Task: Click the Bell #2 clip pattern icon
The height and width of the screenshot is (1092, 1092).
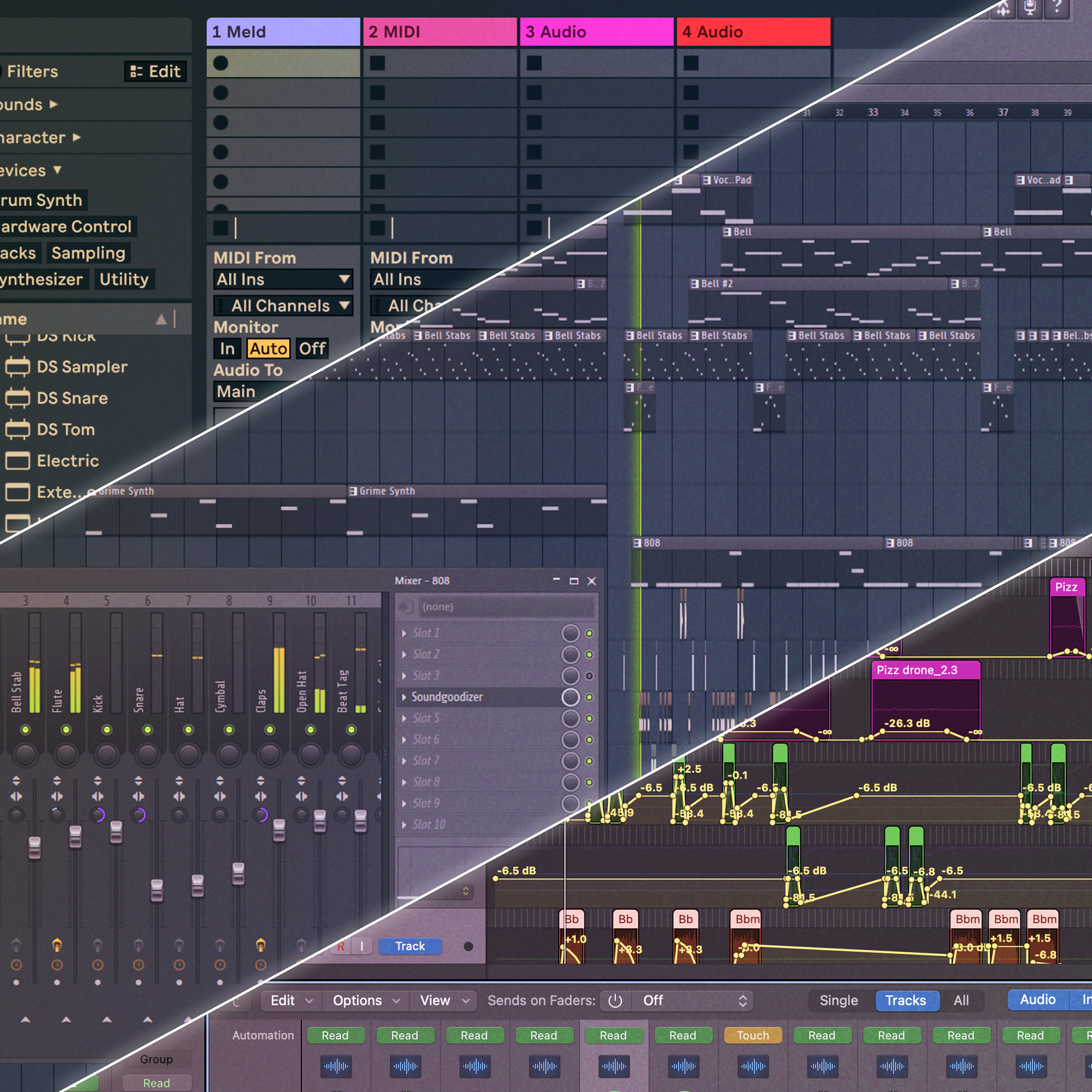Action: (695, 284)
